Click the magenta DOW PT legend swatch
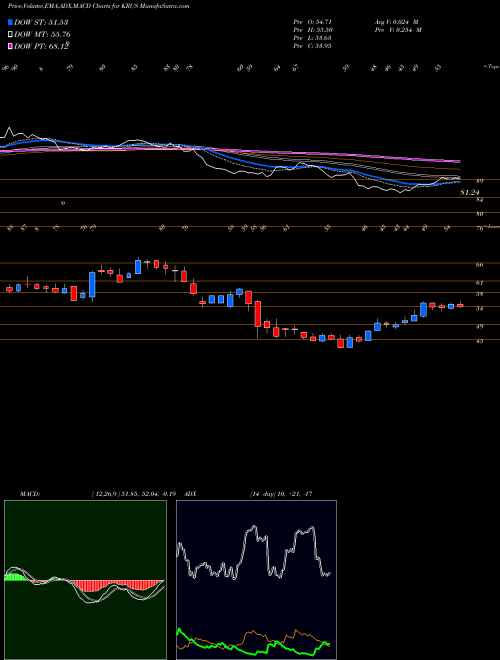The height and width of the screenshot is (660, 500). click(10, 46)
